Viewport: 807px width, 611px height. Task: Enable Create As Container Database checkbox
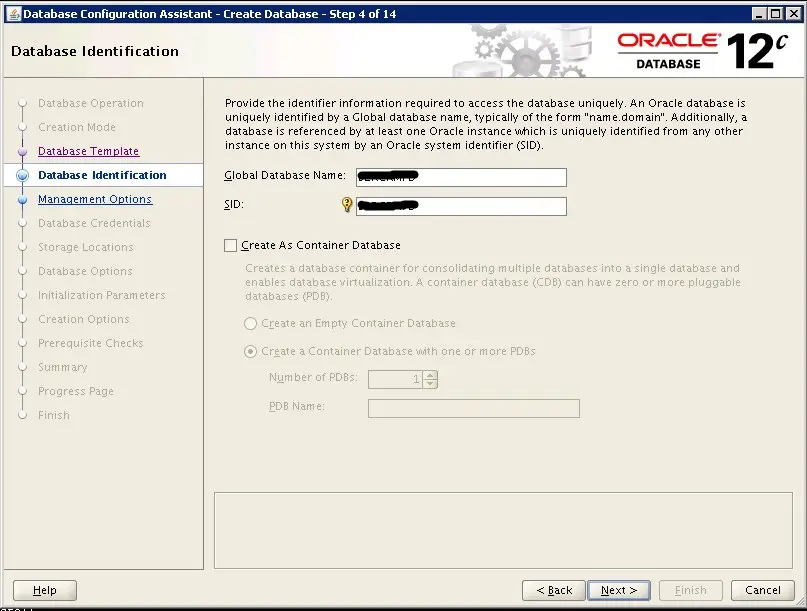(231, 246)
